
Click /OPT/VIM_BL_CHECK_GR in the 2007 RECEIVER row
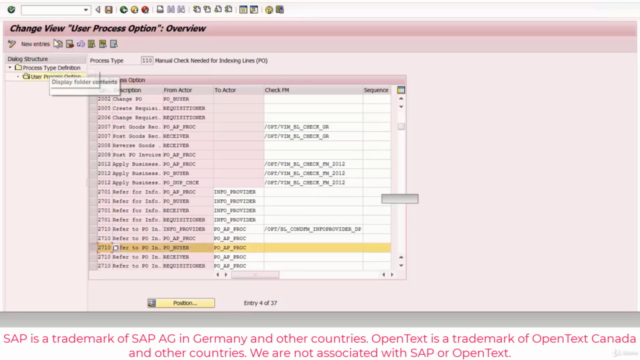[313, 136]
